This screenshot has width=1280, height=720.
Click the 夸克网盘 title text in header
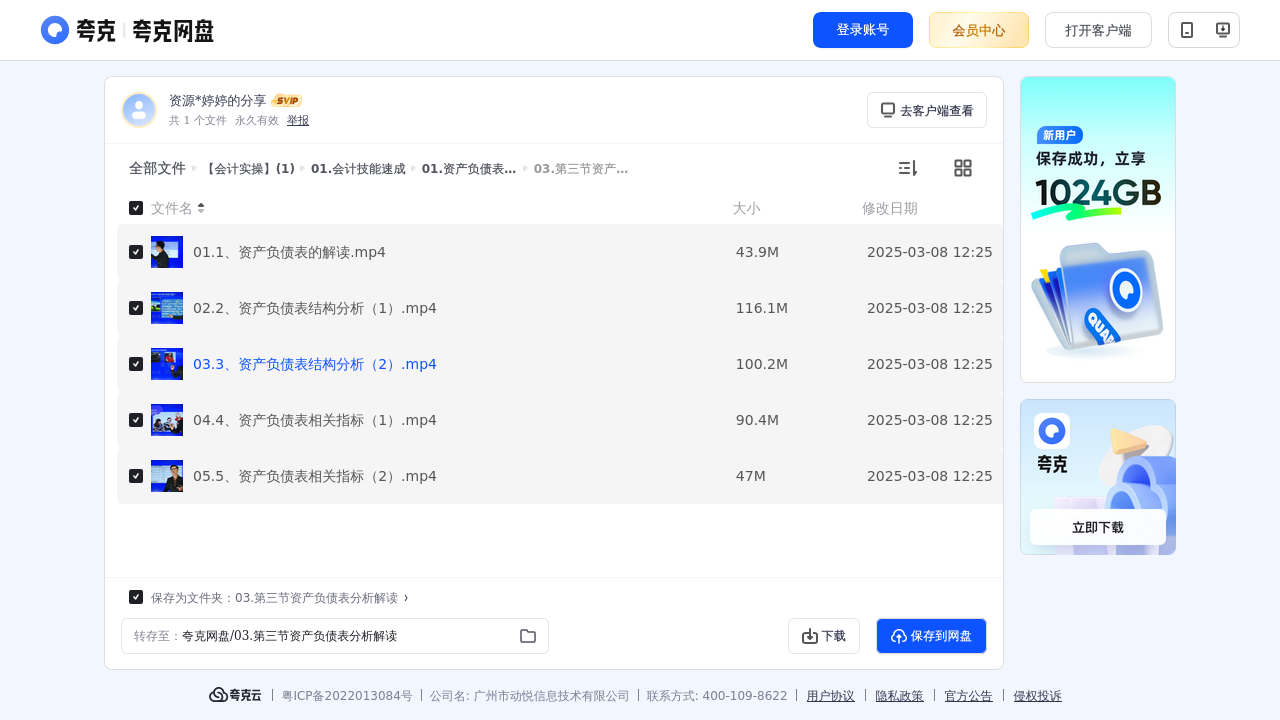(x=173, y=31)
